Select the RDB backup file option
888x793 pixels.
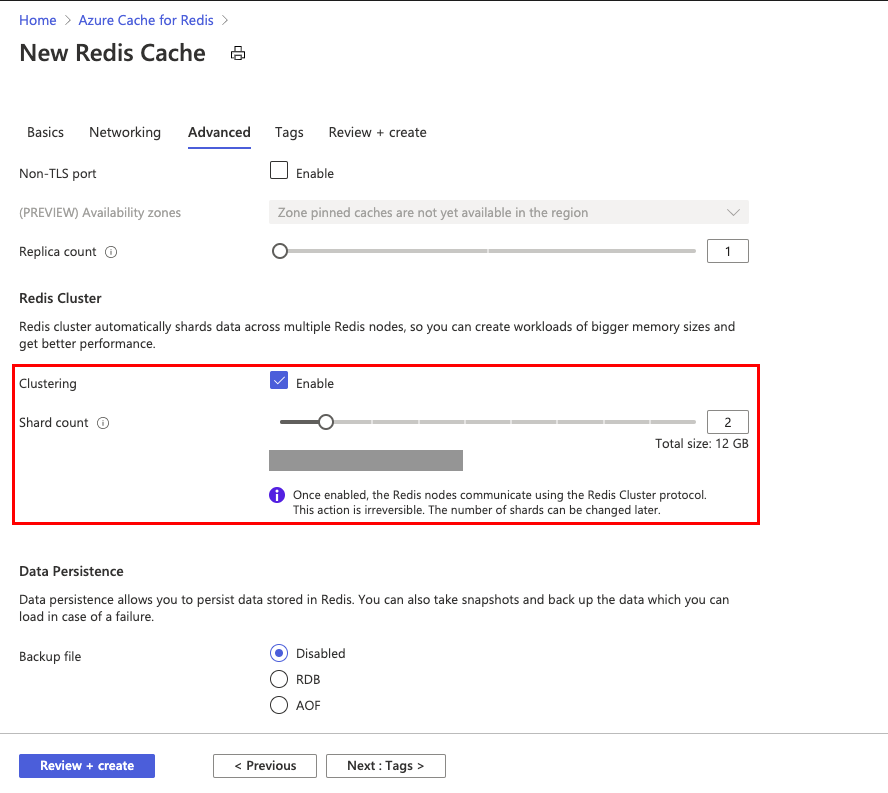[x=278, y=679]
